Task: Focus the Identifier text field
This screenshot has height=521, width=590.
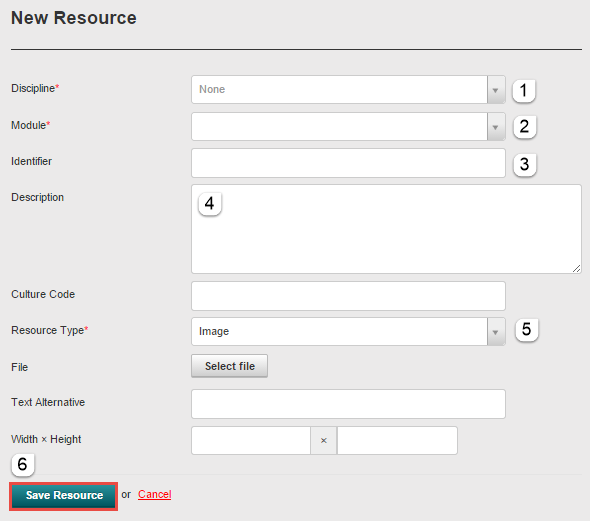Action: point(348,163)
